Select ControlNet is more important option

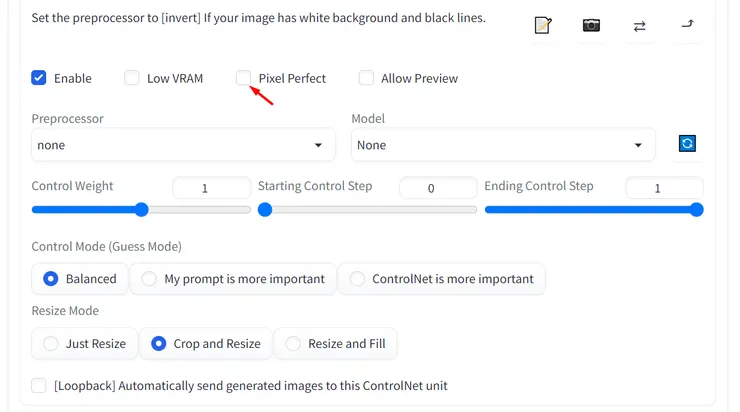[x=357, y=279]
